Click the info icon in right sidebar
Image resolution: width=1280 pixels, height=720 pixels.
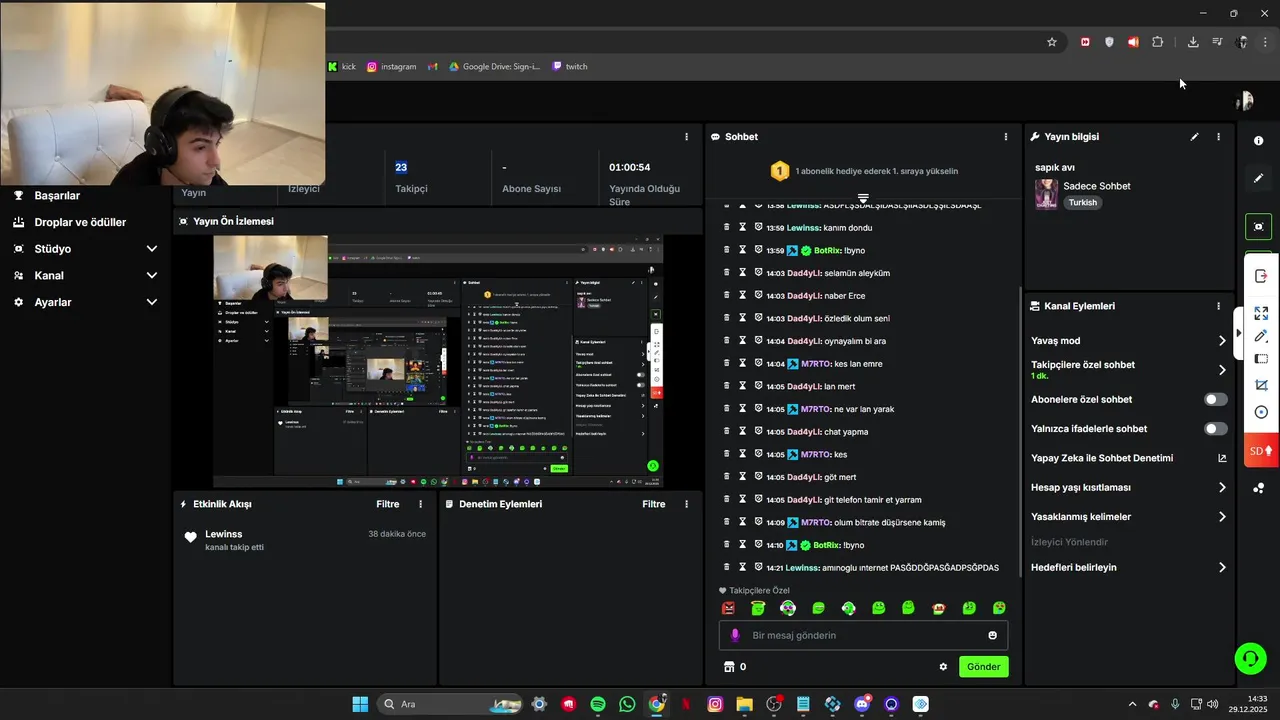[1258, 141]
